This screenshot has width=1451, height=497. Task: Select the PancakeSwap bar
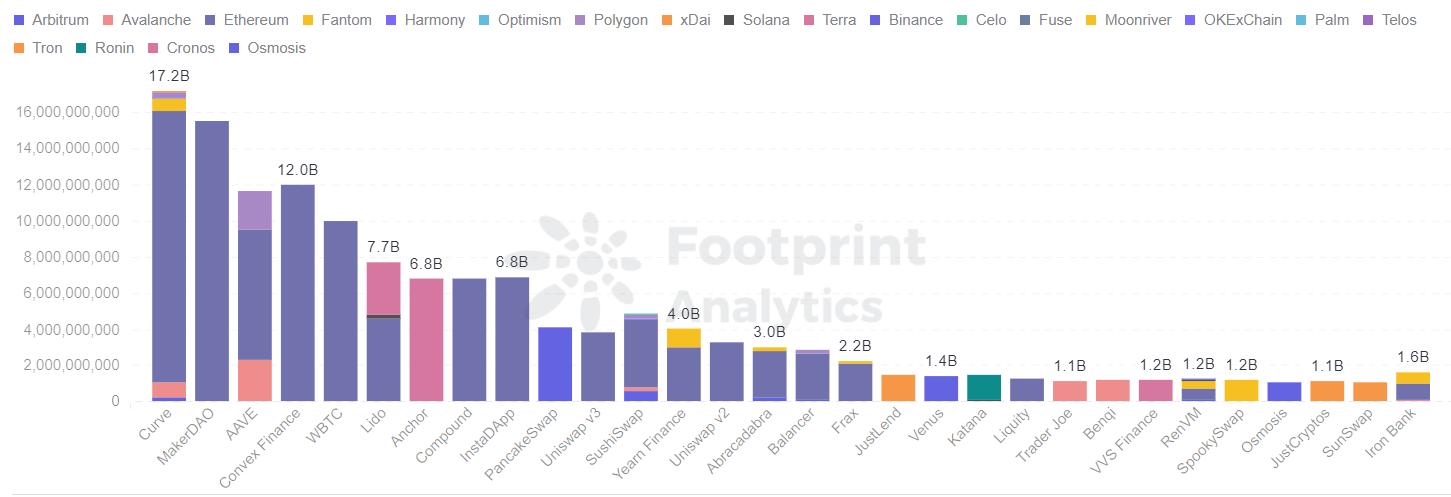555,364
